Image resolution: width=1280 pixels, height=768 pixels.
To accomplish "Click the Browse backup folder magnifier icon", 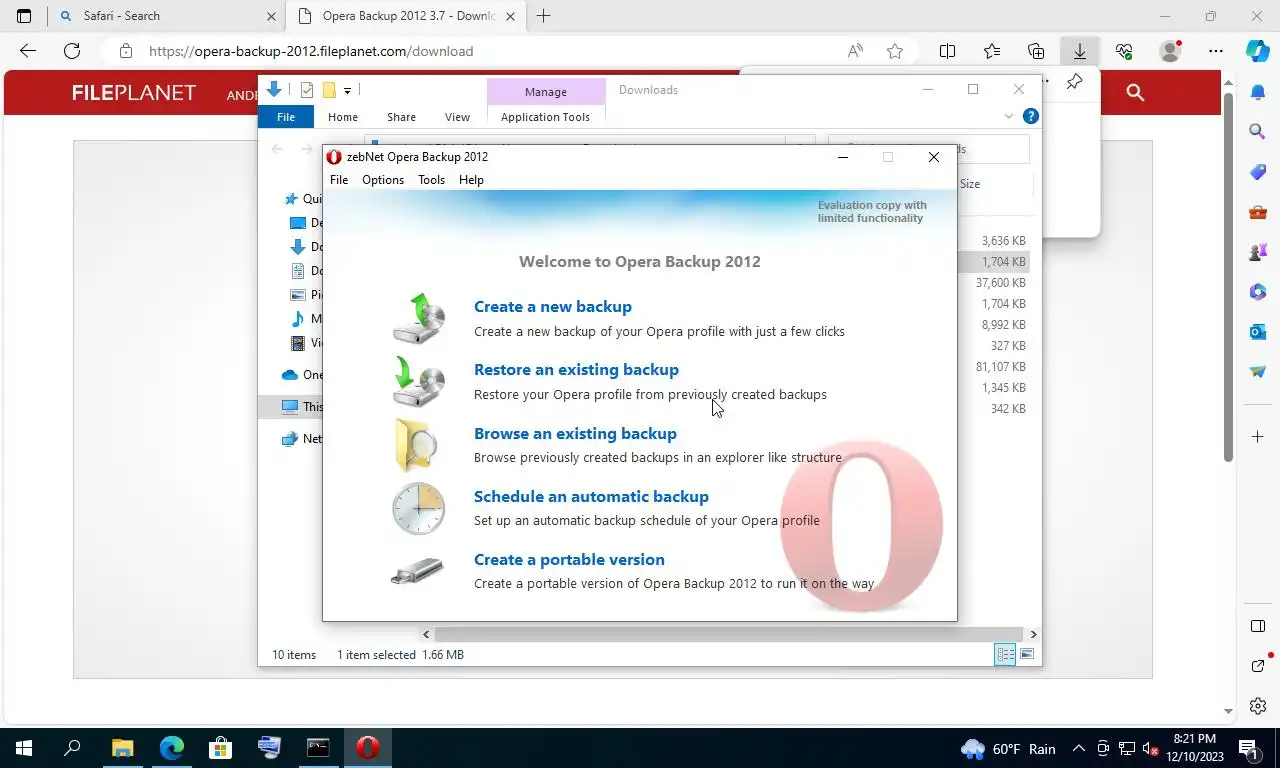I will point(418,444).
